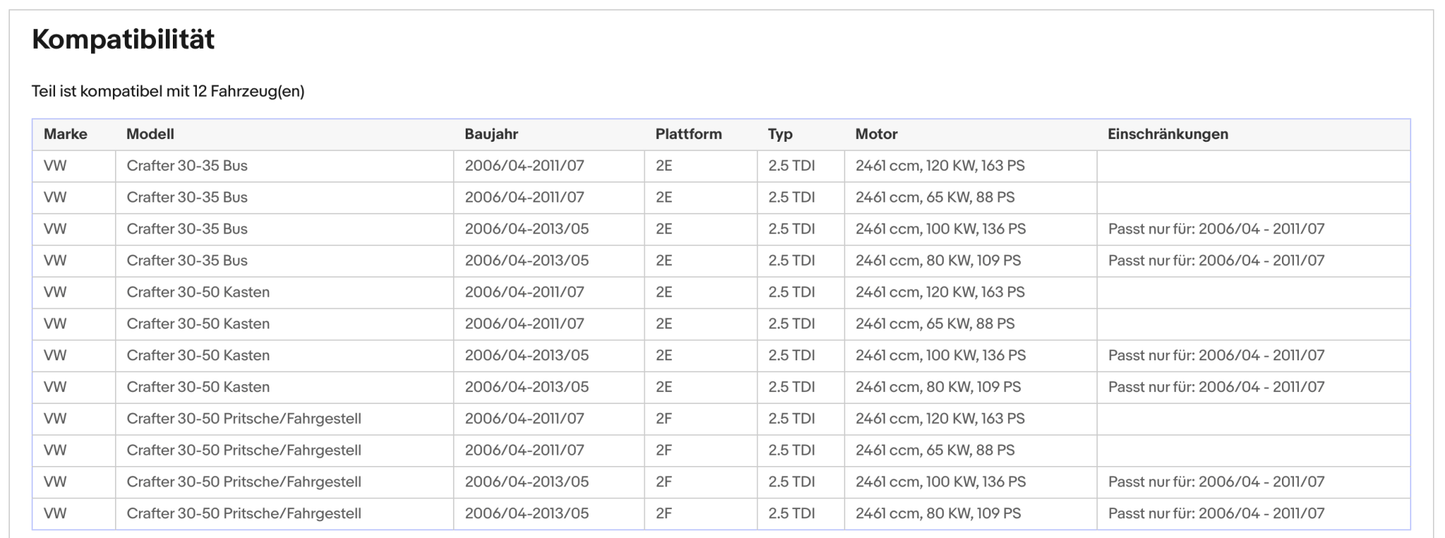Click the Kompatibilität heading
The height and width of the screenshot is (538, 1445).
click(123, 40)
